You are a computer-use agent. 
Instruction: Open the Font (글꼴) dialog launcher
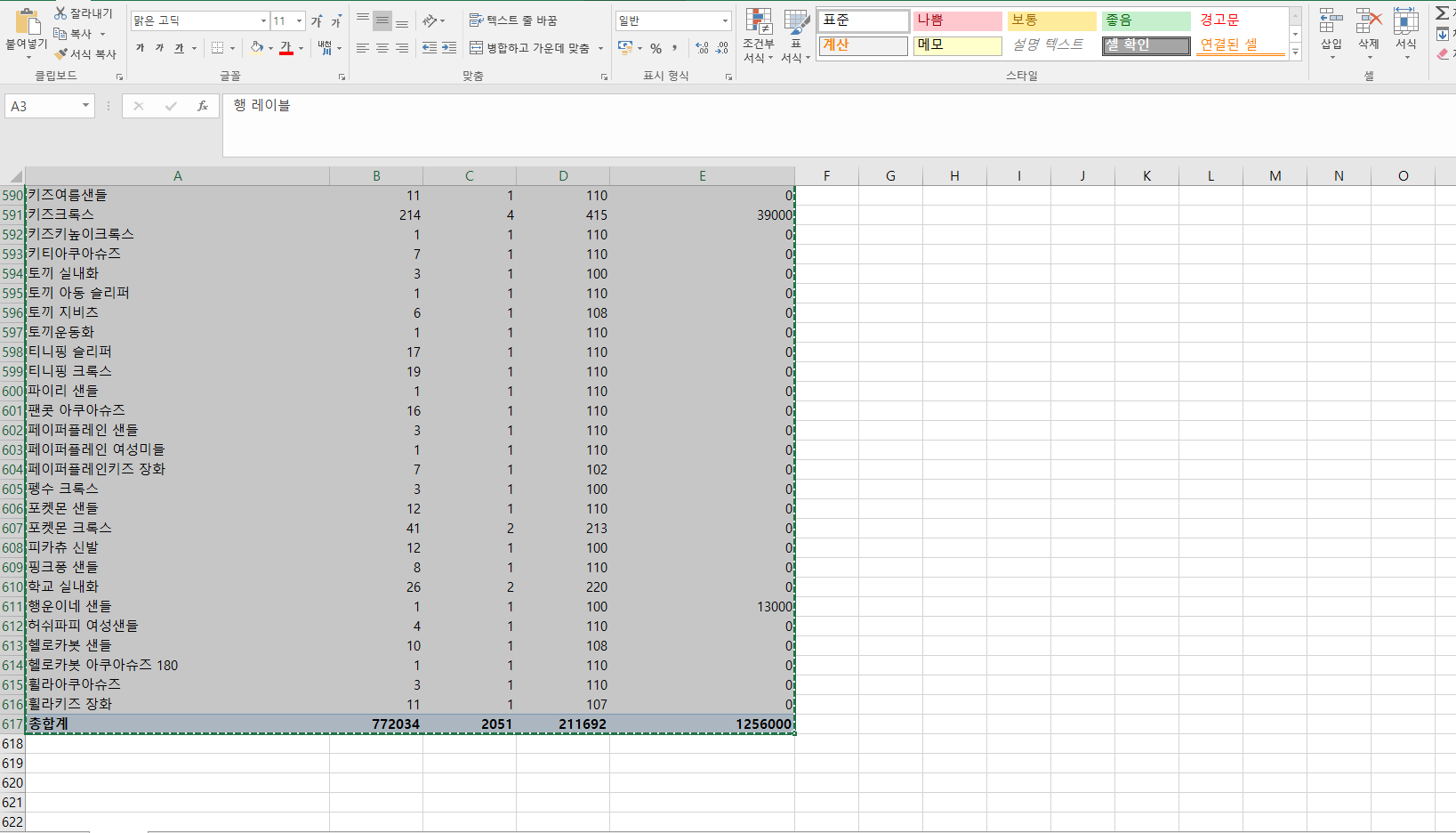coord(342,77)
